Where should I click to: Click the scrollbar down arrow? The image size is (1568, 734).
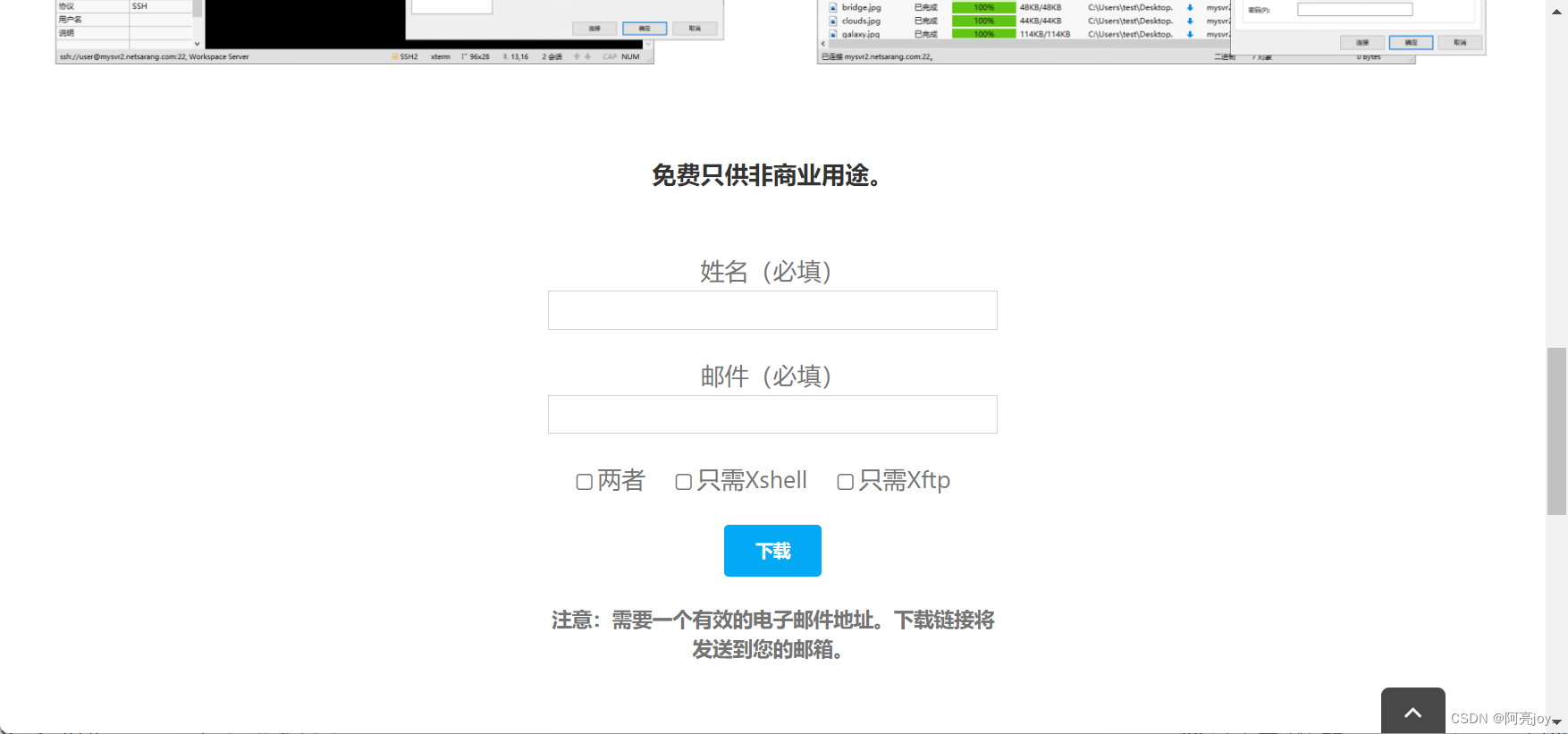click(1556, 721)
